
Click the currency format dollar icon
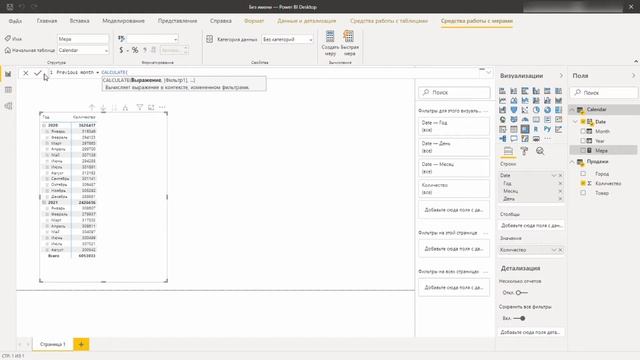click(121, 50)
